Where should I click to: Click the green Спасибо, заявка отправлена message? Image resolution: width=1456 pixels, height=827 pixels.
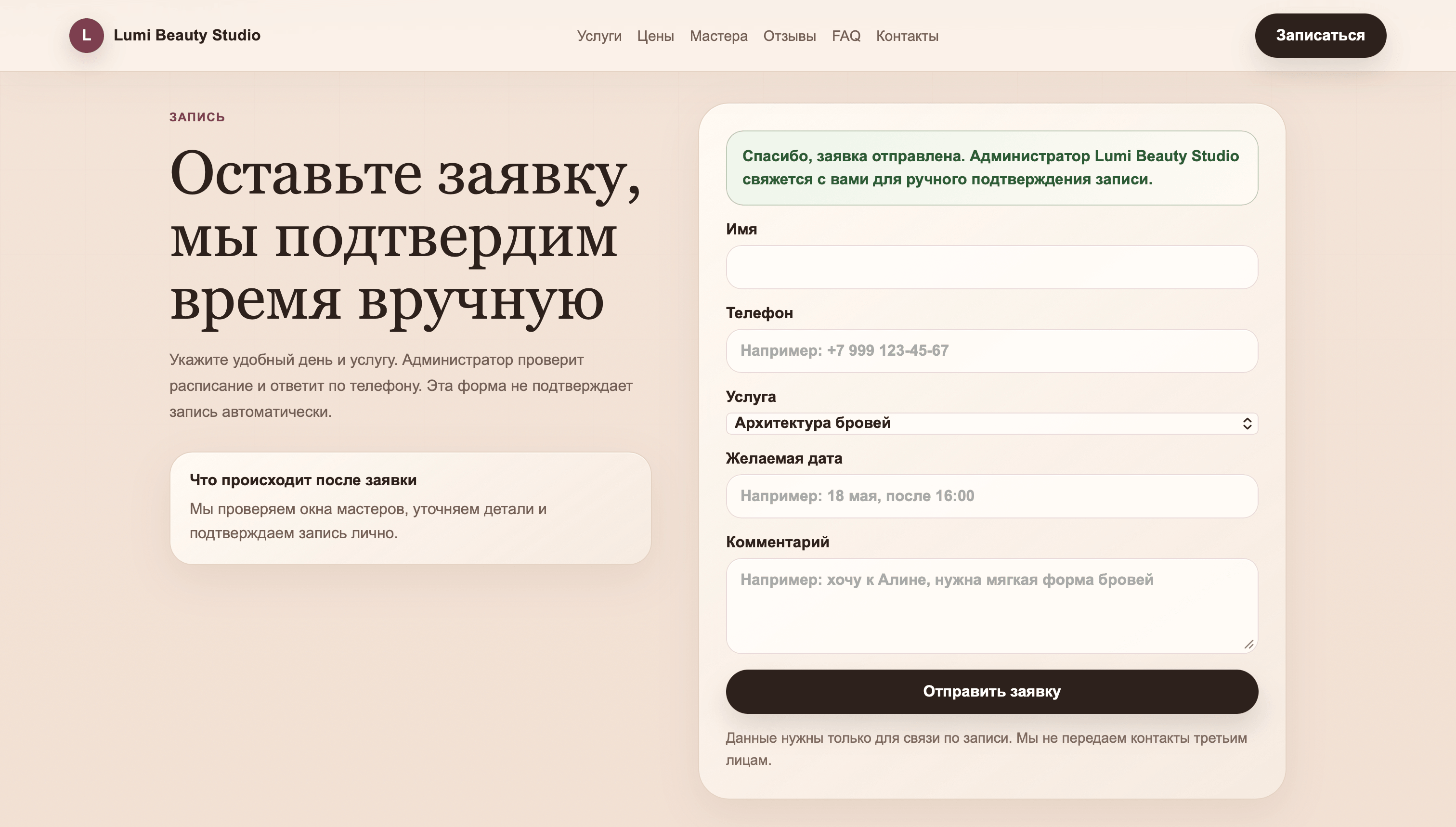click(992, 168)
